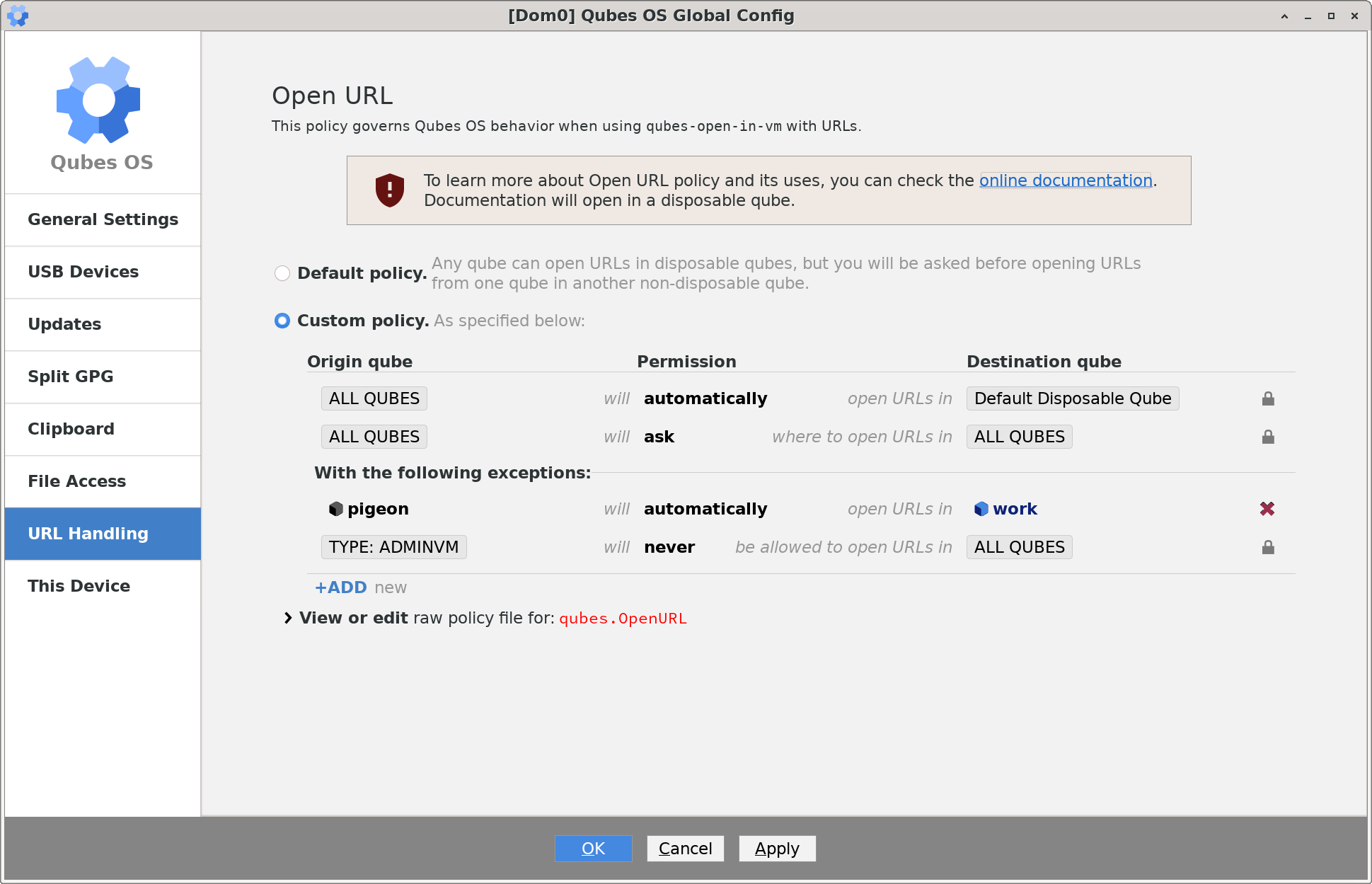The width and height of the screenshot is (1372, 884).
Task: Click the Apply button
Action: click(x=777, y=849)
